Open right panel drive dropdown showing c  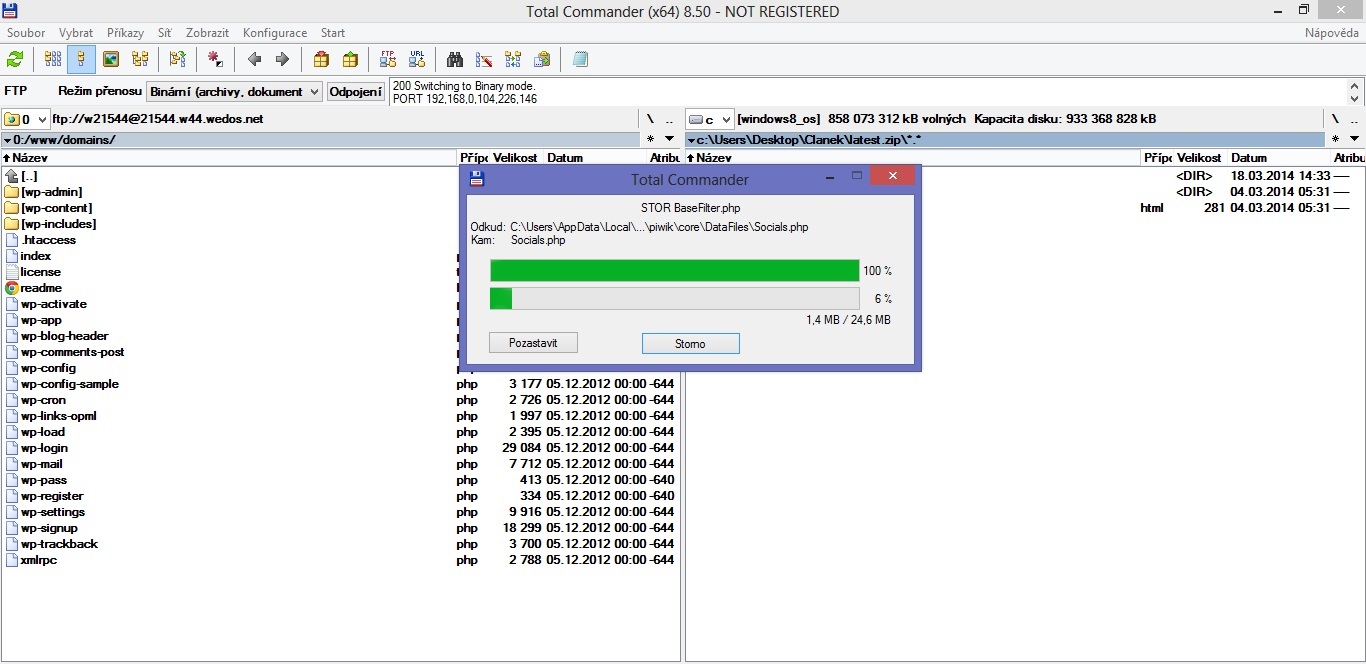pos(710,119)
